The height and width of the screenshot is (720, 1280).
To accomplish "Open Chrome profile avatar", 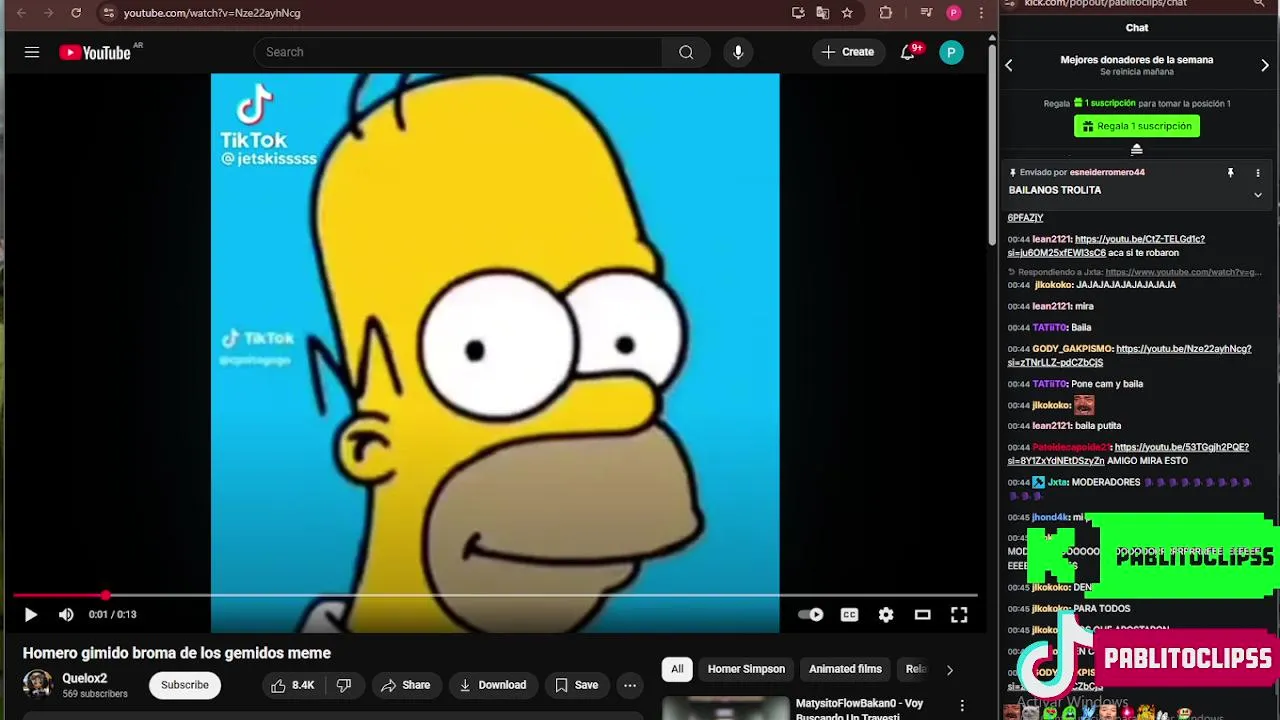I will (x=954, y=13).
